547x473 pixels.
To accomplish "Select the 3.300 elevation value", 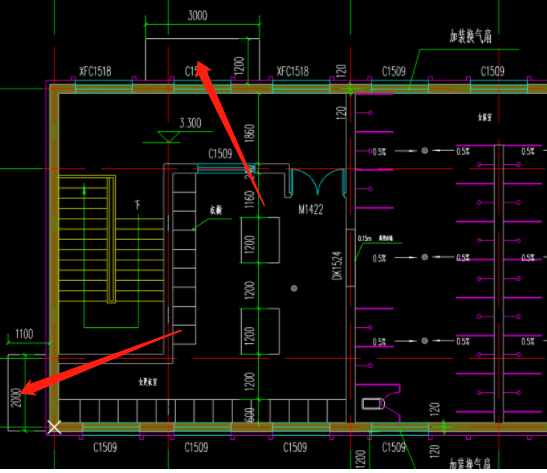I will click(x=190, y=123).
